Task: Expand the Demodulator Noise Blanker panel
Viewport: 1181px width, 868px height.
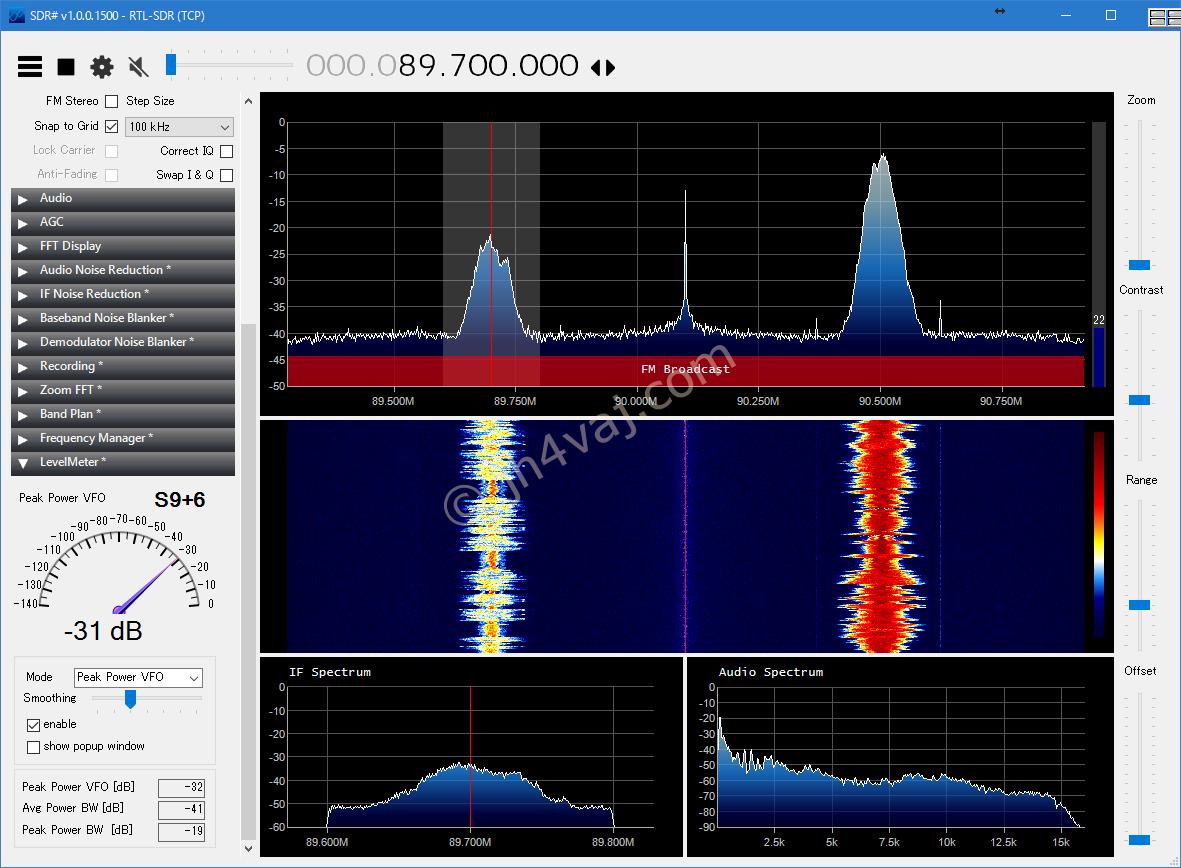Action: (123, 343)
